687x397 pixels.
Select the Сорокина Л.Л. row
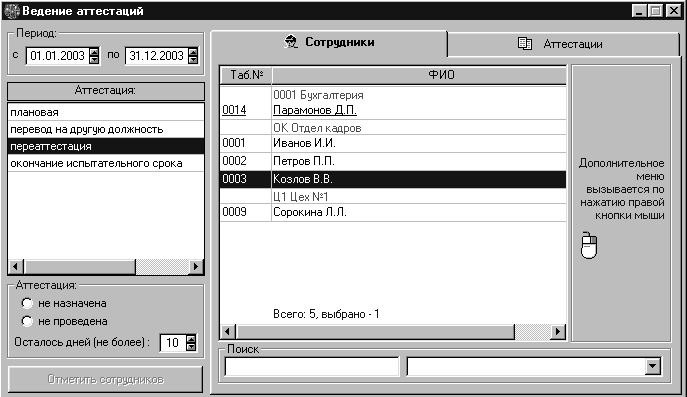pos(393,213)
